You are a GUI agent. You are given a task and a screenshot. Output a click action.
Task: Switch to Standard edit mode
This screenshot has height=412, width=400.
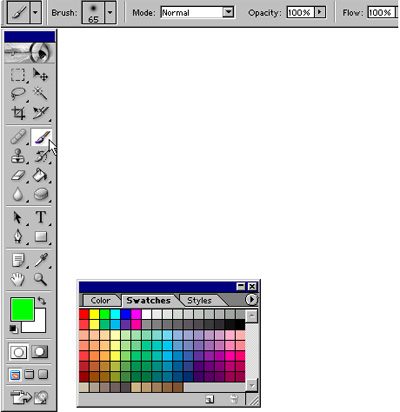pyautogui.click(x=18, y=352)
